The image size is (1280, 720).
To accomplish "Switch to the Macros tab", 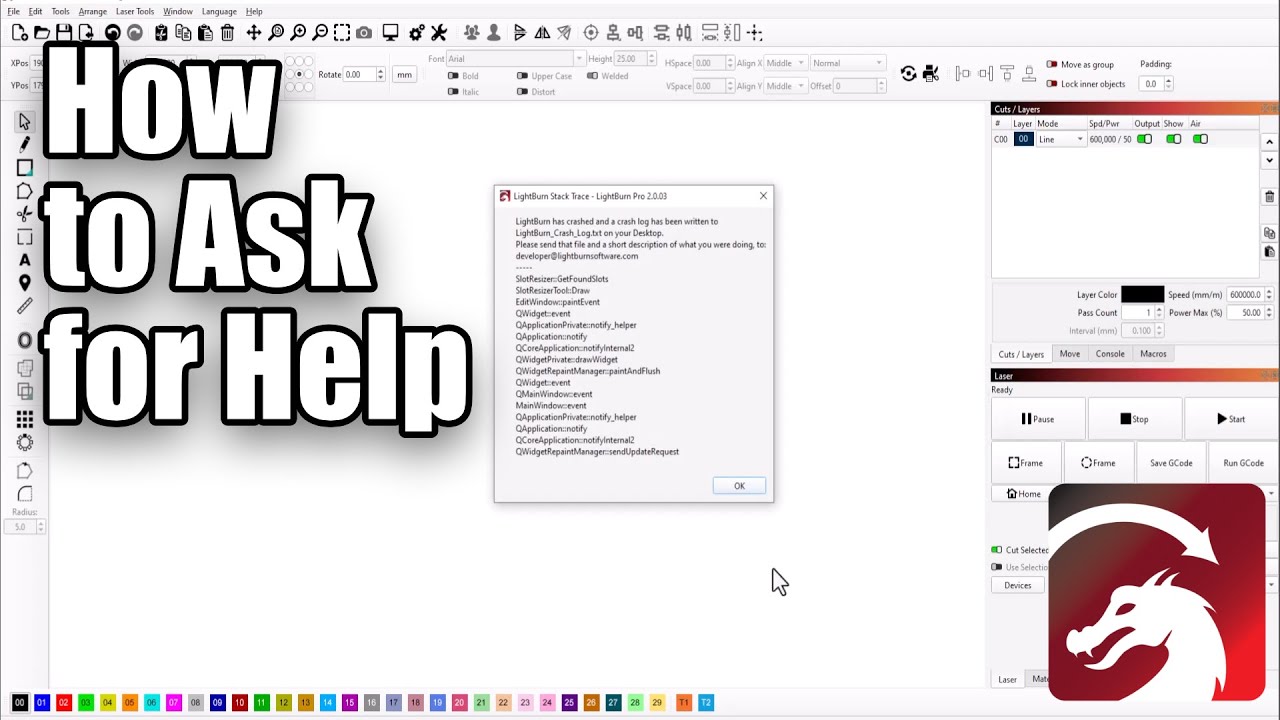I will tap(1153, 354).
